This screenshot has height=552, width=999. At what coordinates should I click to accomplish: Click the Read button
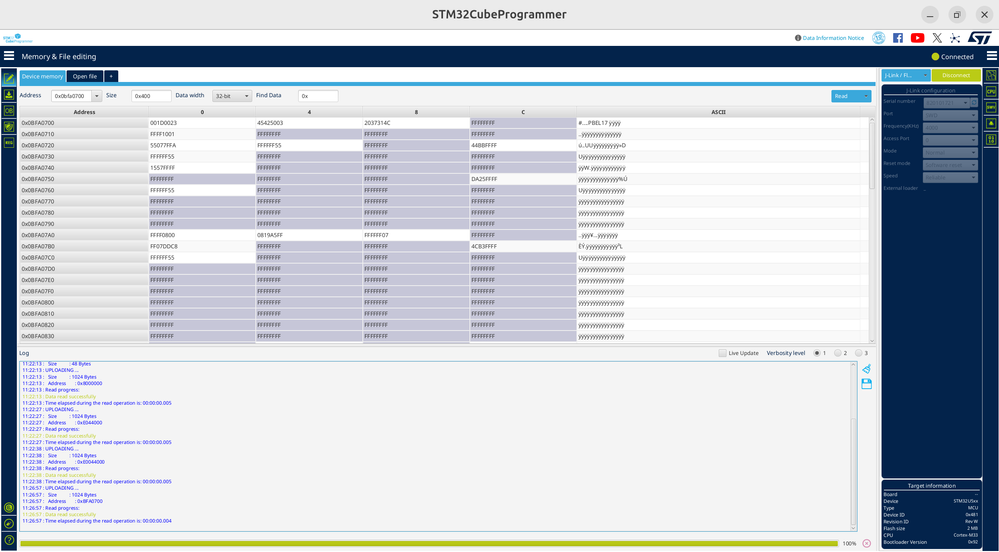point(846,96)
